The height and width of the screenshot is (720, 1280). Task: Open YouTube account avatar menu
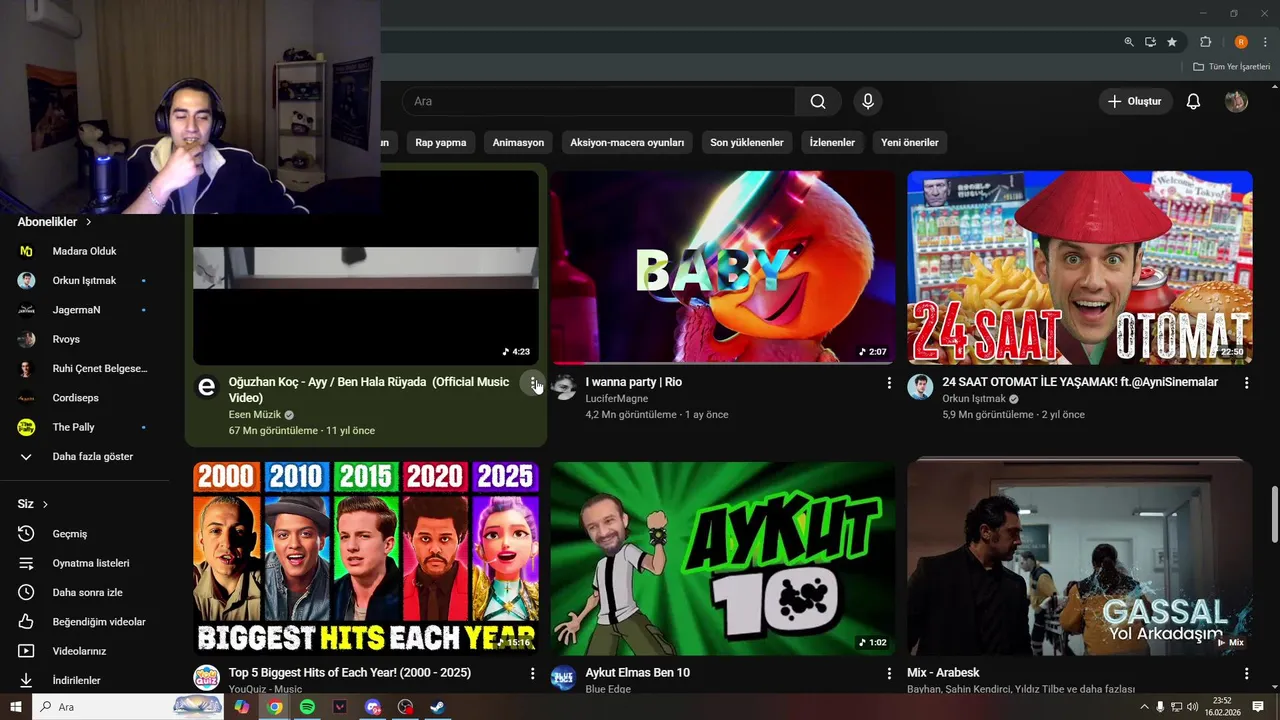point(1237,101)
